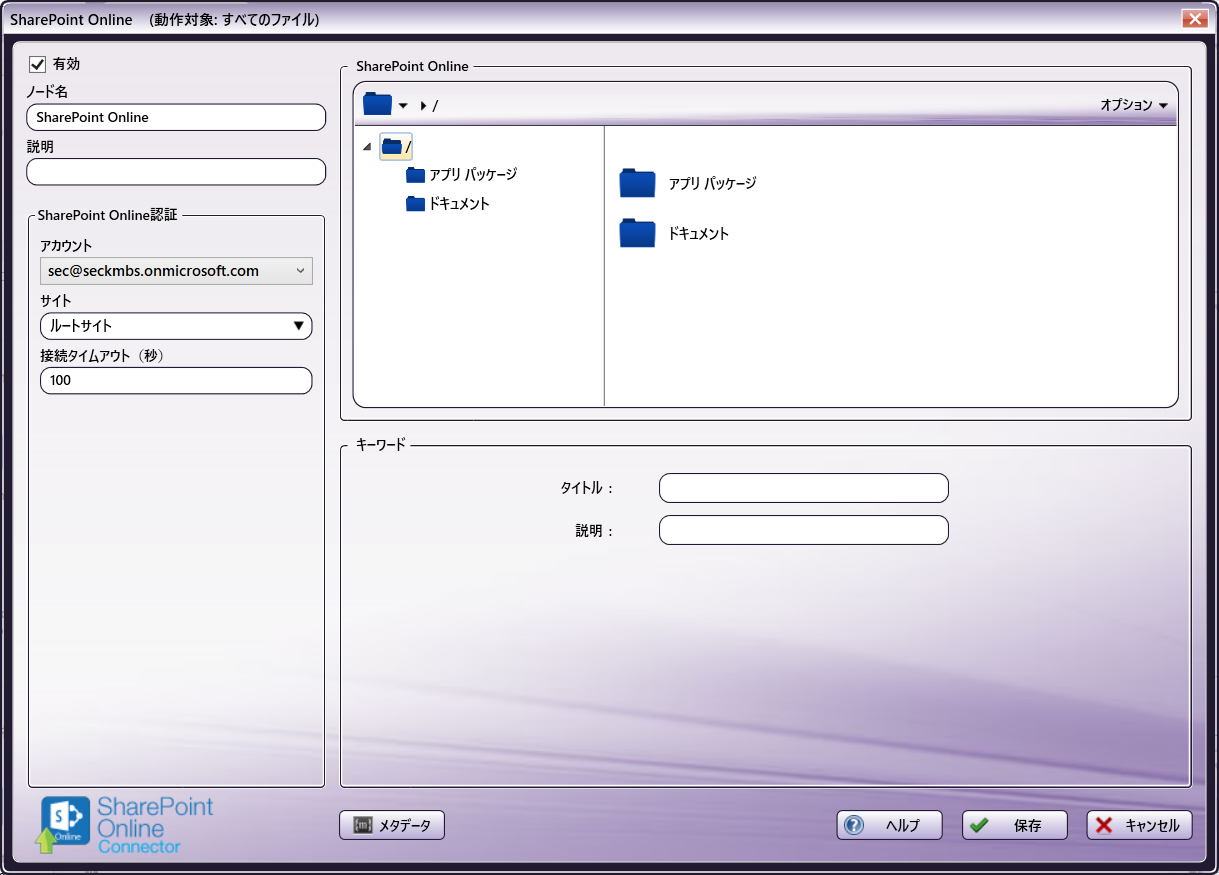Image resolution: width=1219 pixels, height=875 pixels.
Task: Click the path arrow before the slash
Action: pos(424,105)
